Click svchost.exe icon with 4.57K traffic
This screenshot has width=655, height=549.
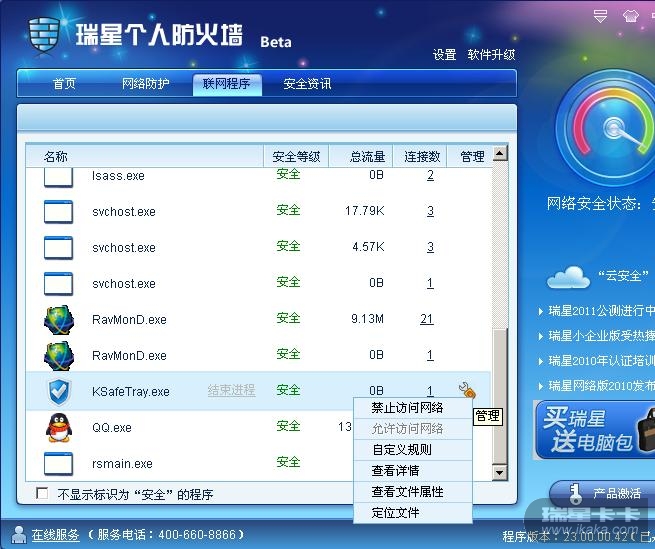(58, 247)
